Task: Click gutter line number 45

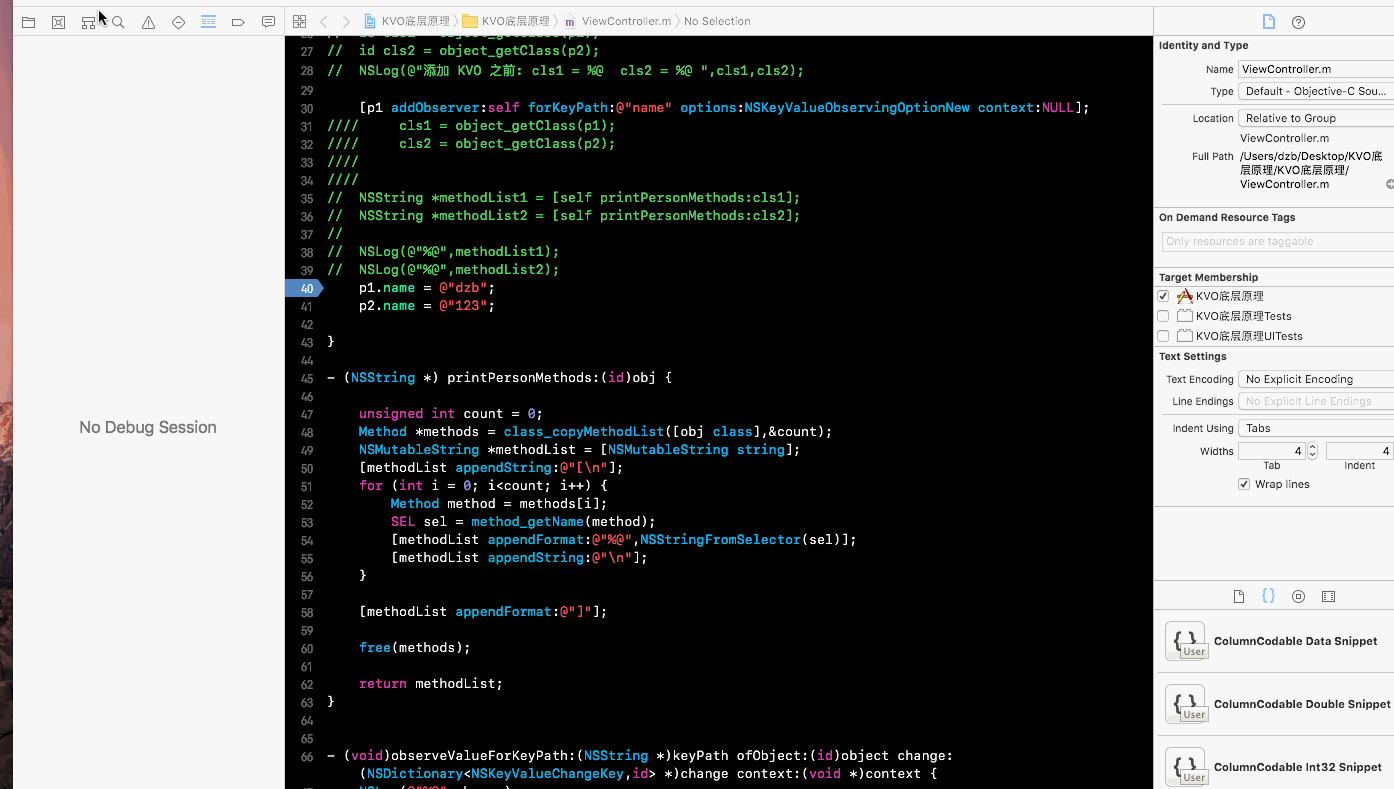Action: click(306, 378)
